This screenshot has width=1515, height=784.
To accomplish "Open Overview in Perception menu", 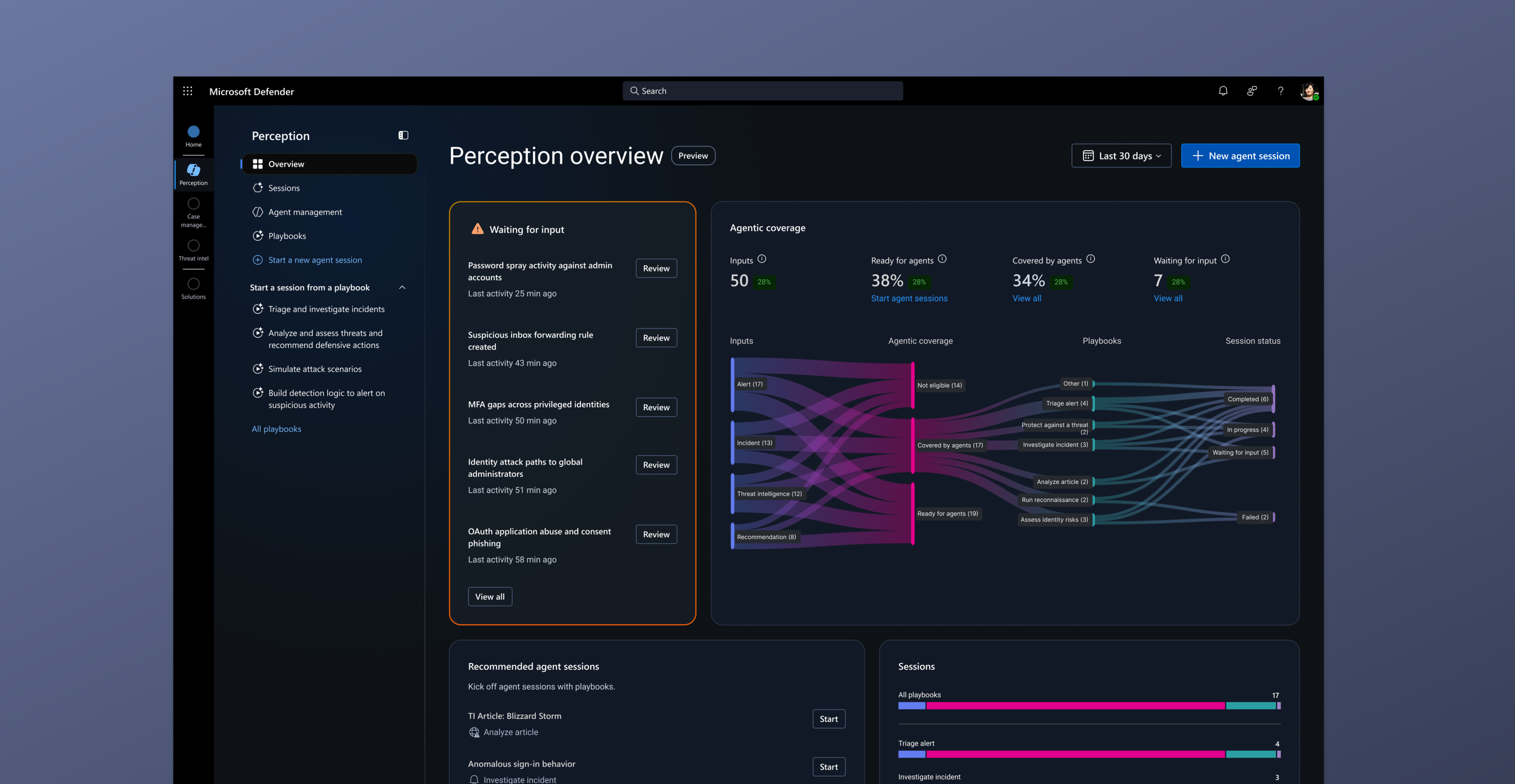I will 329,164.
